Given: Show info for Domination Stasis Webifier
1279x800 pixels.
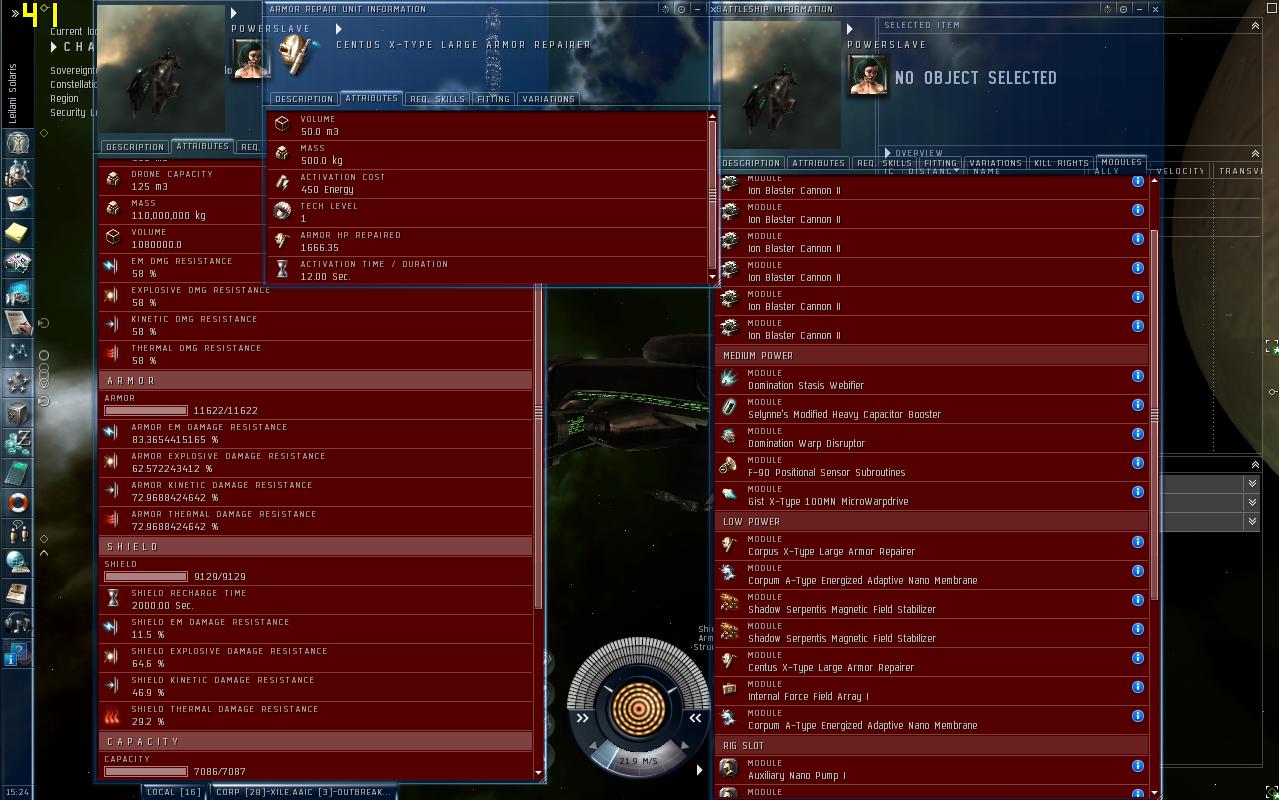Looking at the screenshot, I should tap(1137, 376).
